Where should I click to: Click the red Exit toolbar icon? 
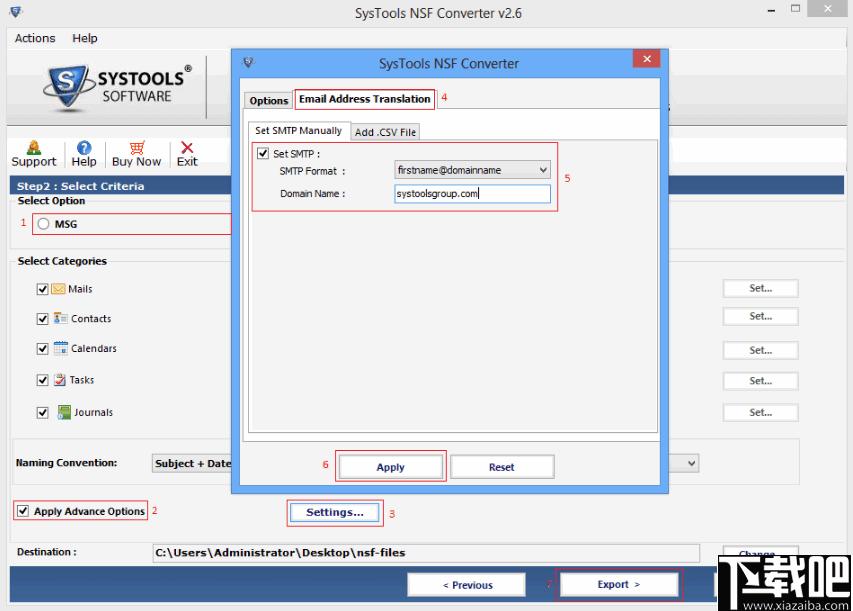coord(187,147)
